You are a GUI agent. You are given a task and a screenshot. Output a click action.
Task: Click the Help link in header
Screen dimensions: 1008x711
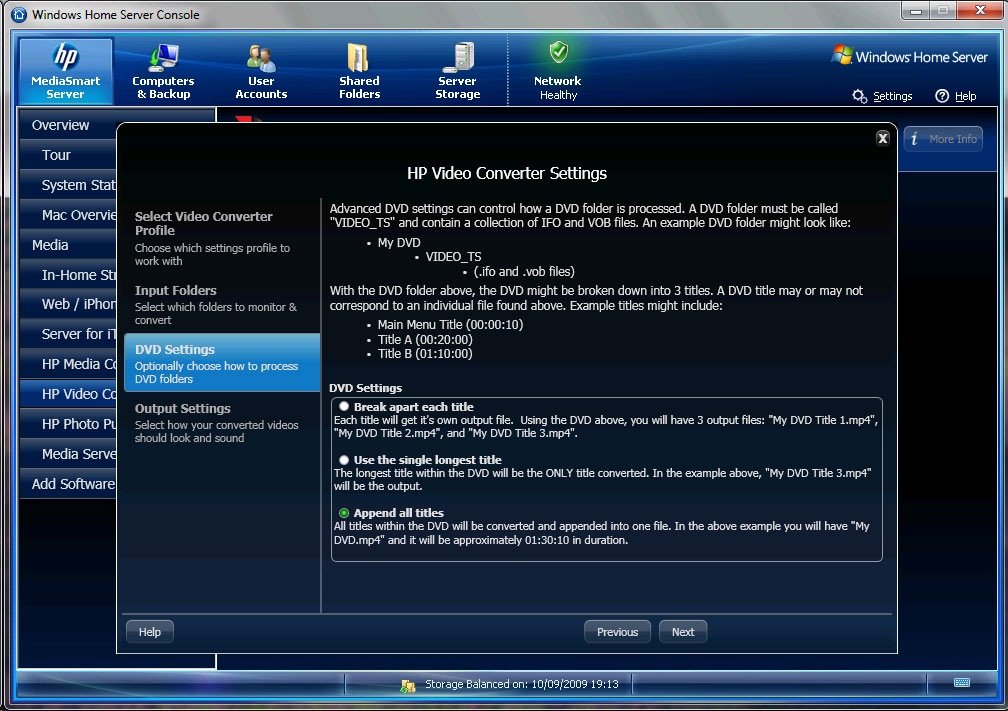pos(965,96)
